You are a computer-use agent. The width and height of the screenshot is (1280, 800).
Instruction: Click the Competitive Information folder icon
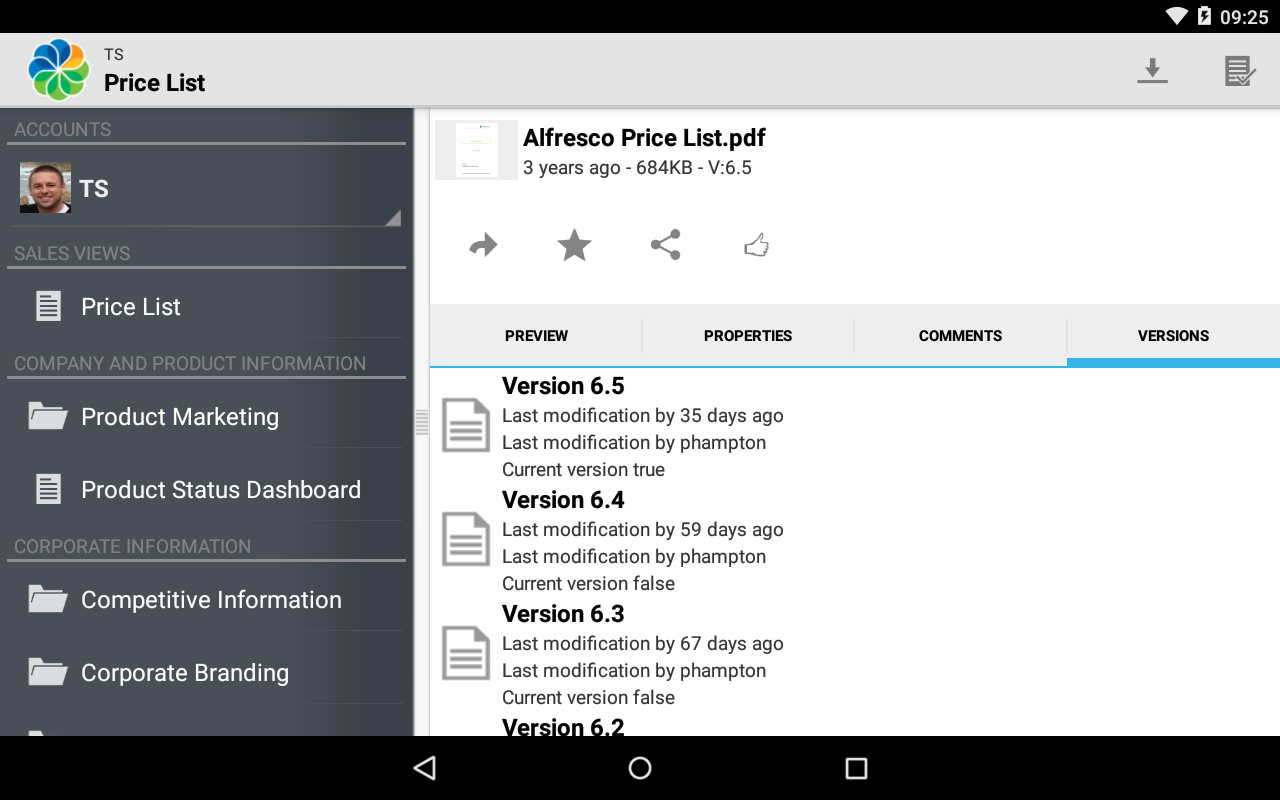[x=48, y=598]
